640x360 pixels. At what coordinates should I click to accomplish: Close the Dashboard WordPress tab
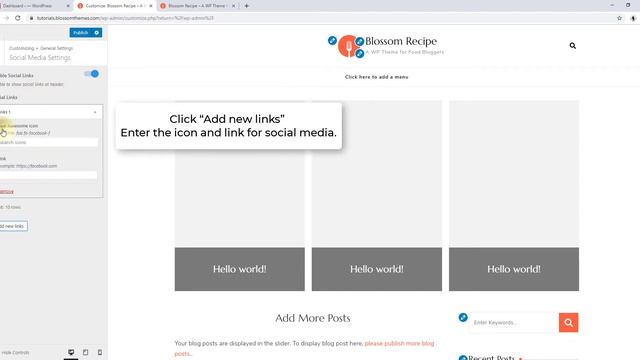coord(68,6)
